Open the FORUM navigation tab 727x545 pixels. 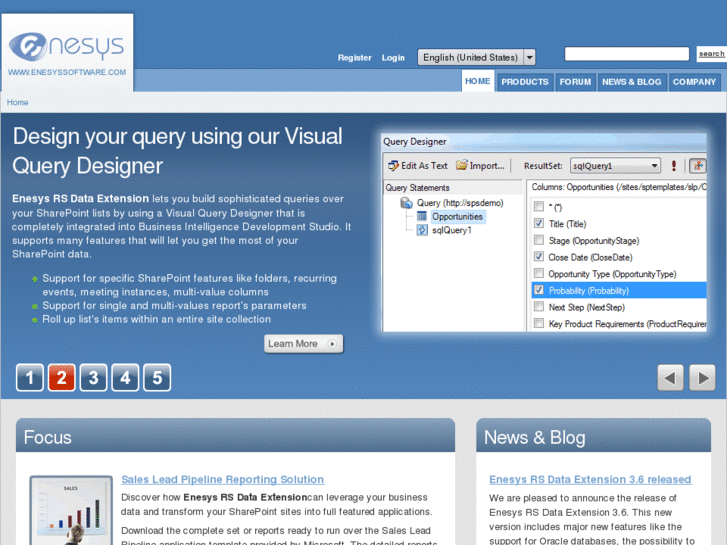coord(575,82)
